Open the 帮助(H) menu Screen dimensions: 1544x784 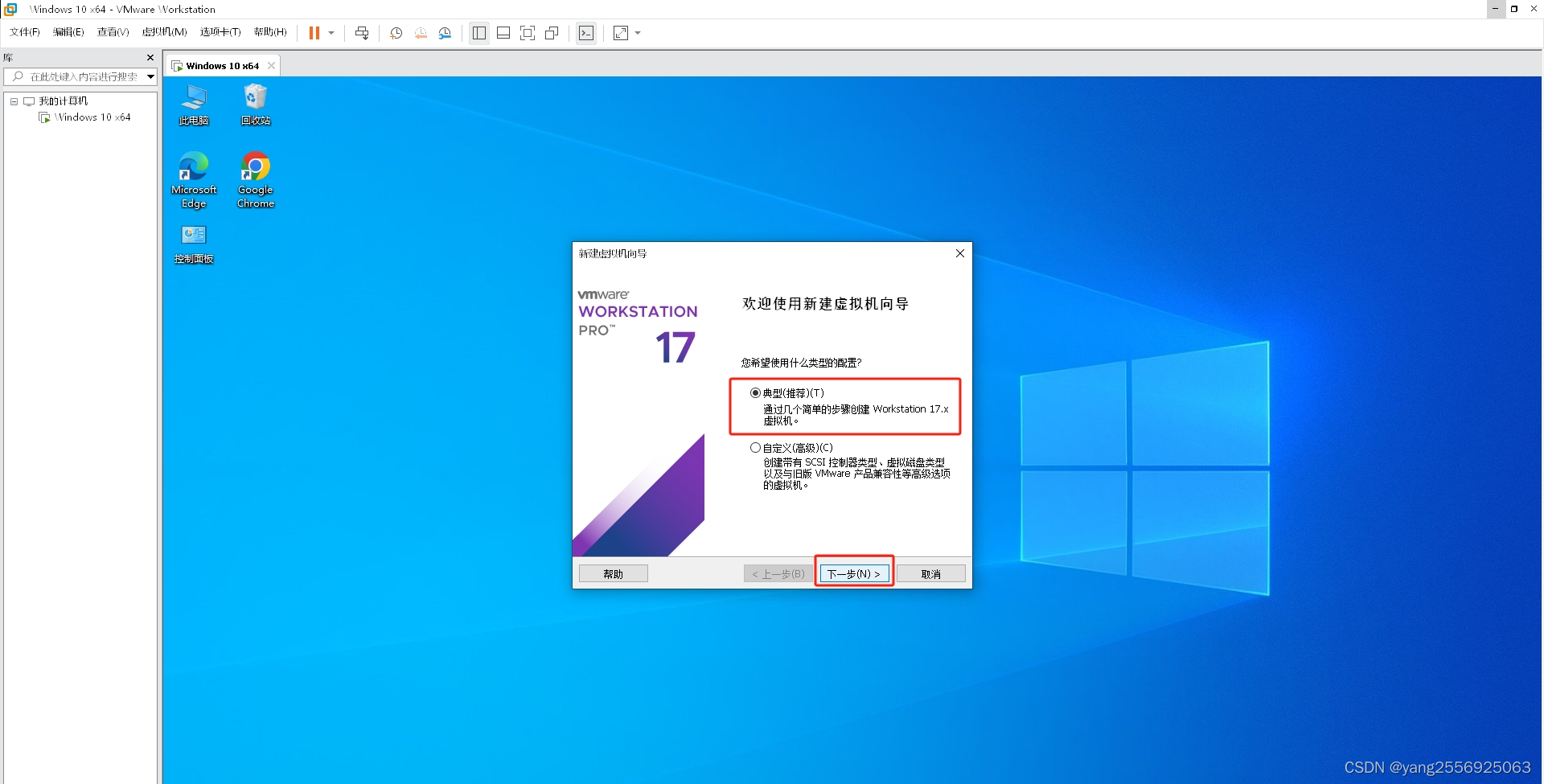click(270, 32)
